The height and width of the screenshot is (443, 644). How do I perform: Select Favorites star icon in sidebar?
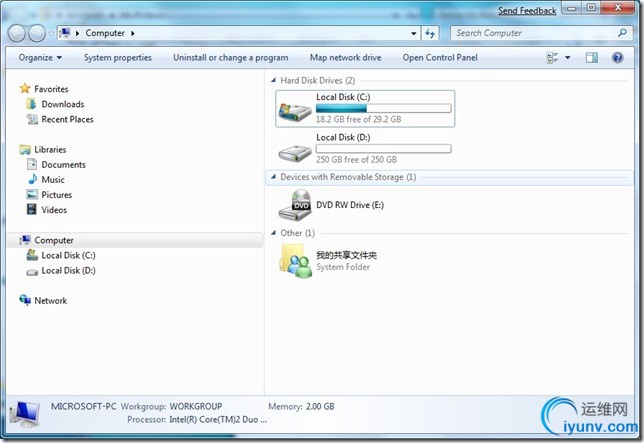click(25, 88)
